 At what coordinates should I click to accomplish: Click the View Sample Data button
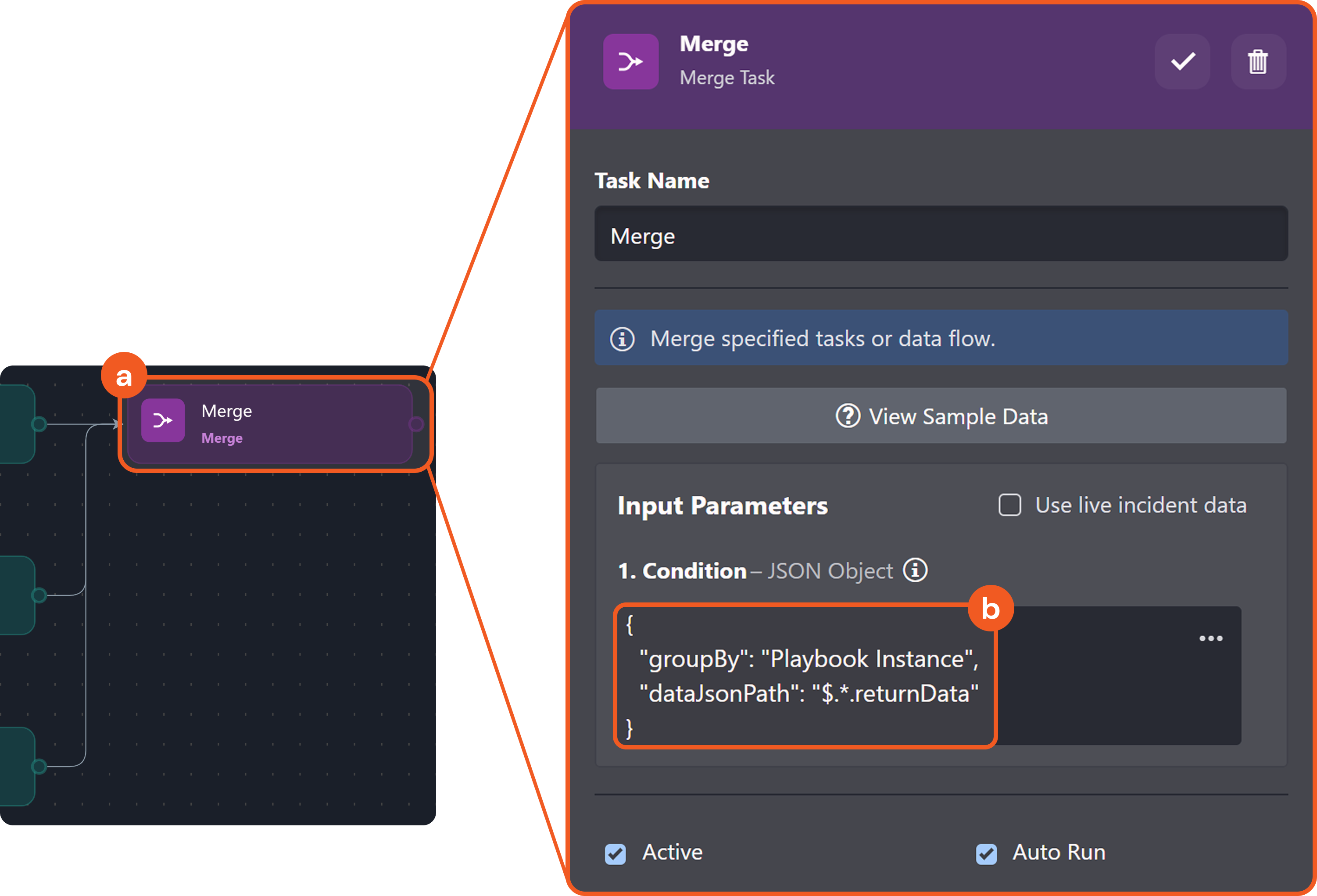pos(941,416)
